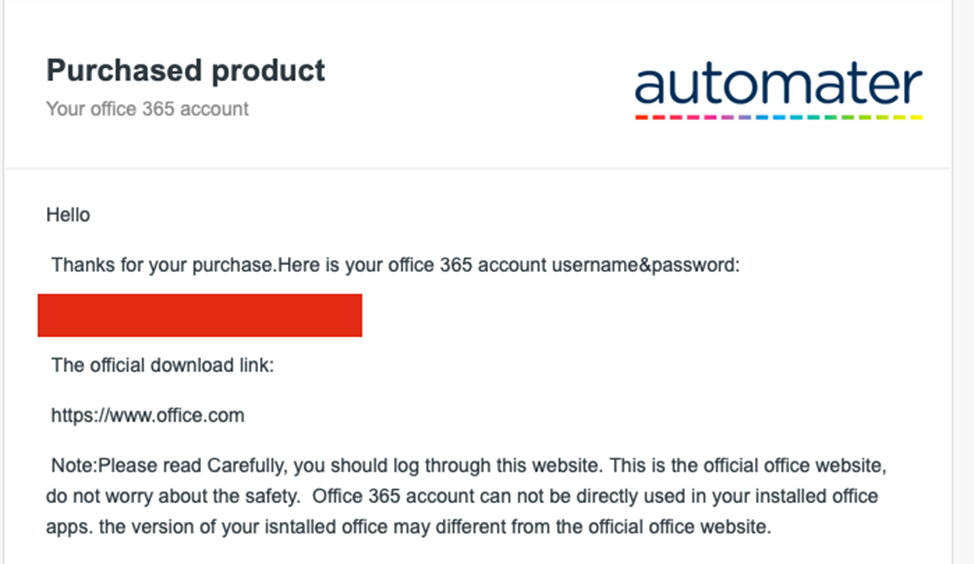The width and height of the screenshot is (974, 564).
Task: Open the https://www.office.com link
Action: coord(148,415)
